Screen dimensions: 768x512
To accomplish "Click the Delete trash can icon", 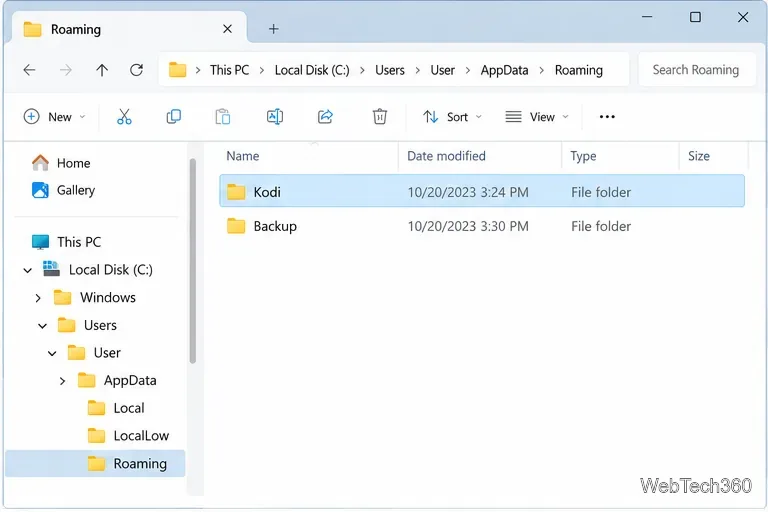I will coord(380,117).
